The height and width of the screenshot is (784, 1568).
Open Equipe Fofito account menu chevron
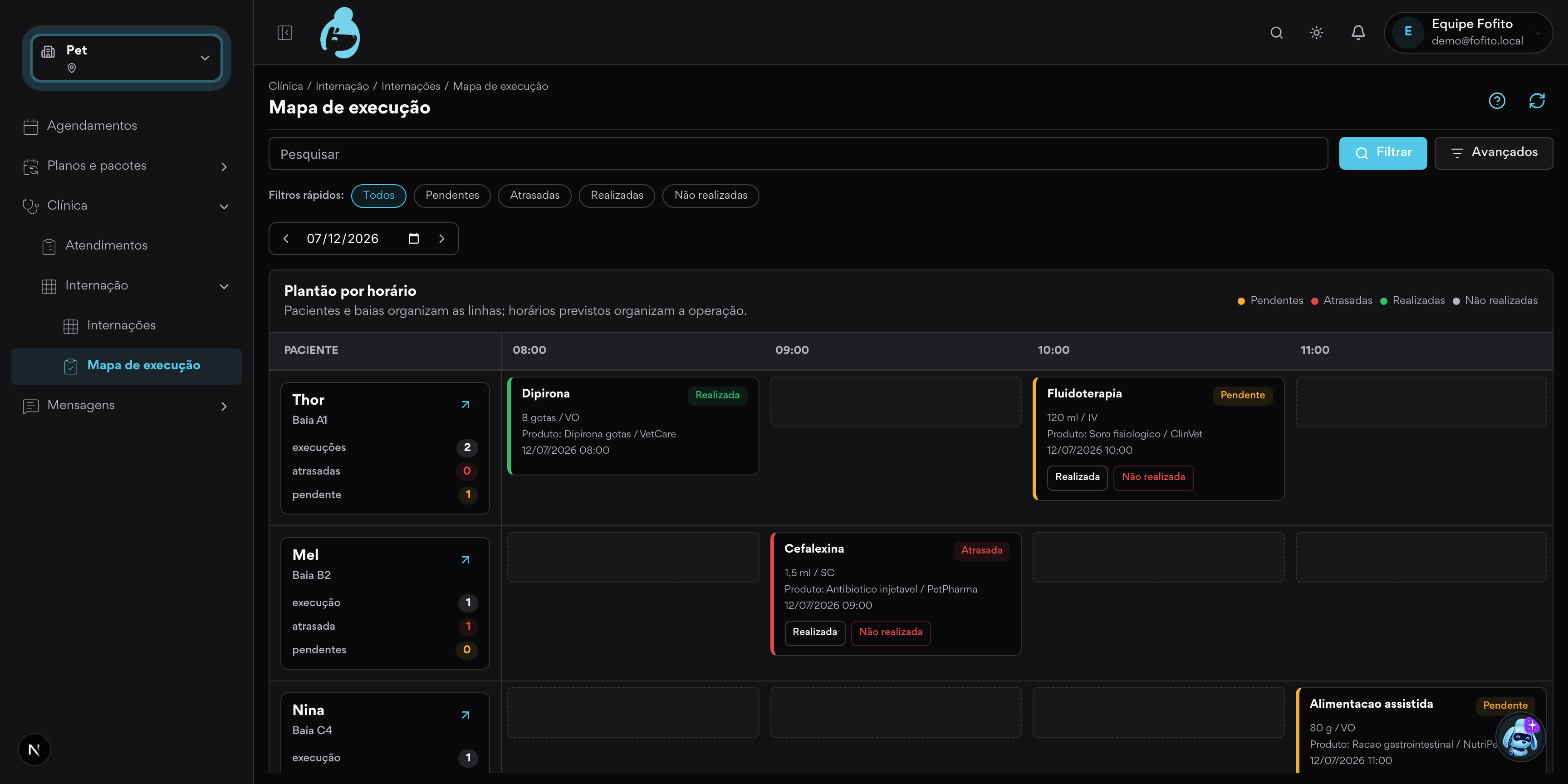[1538, 32]
